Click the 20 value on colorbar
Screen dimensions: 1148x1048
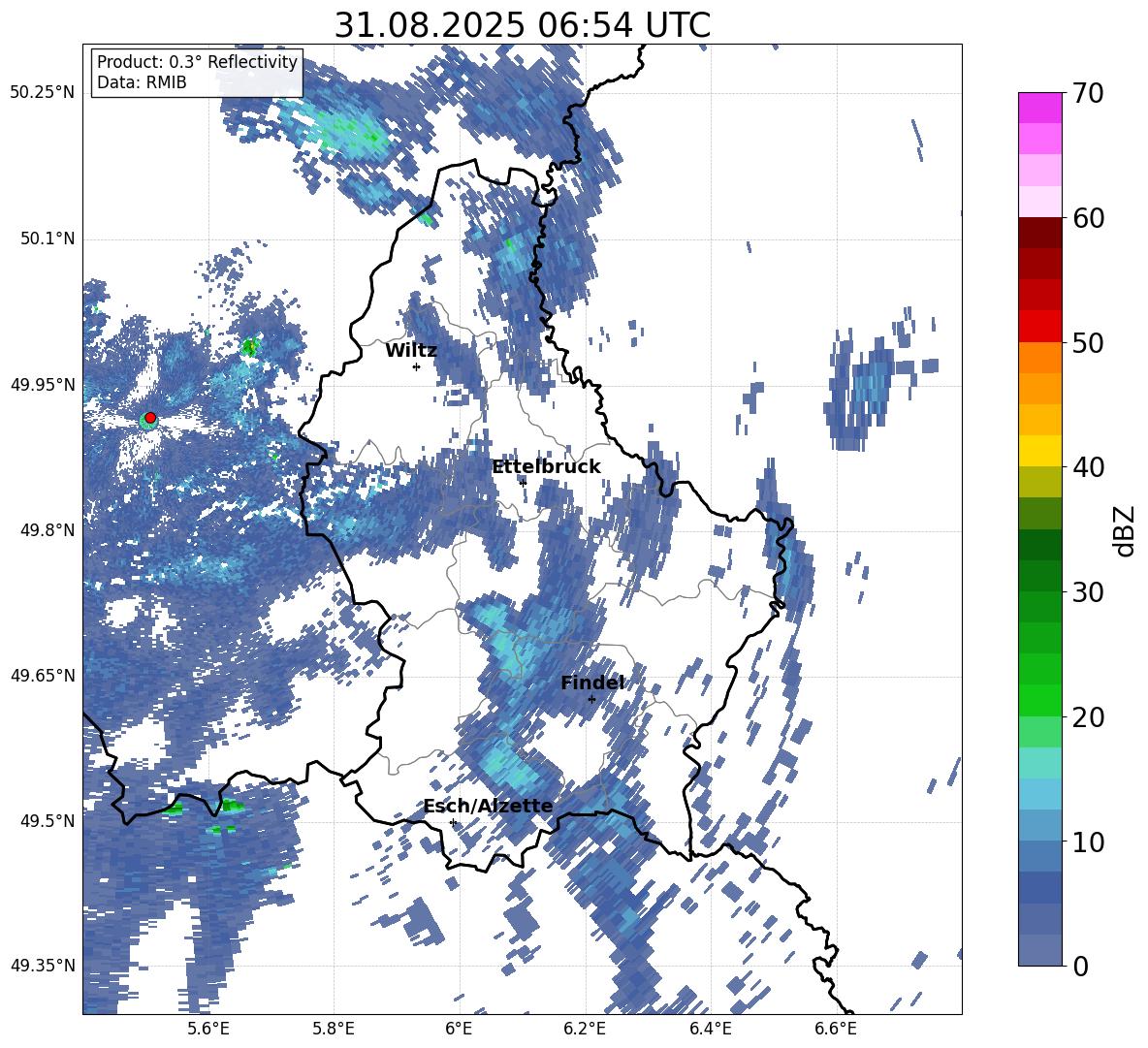click(x=1088, y=716)
